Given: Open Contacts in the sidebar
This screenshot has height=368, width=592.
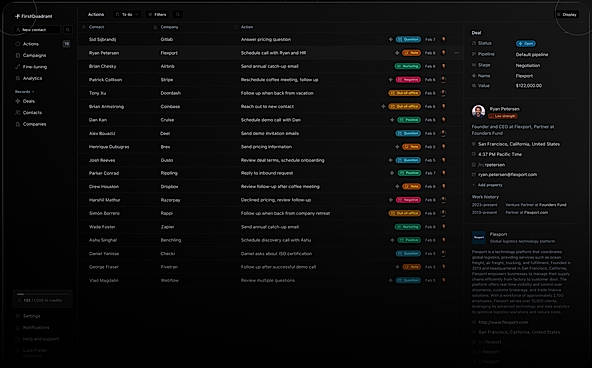Looking at the screenshot, I should 32,112.
